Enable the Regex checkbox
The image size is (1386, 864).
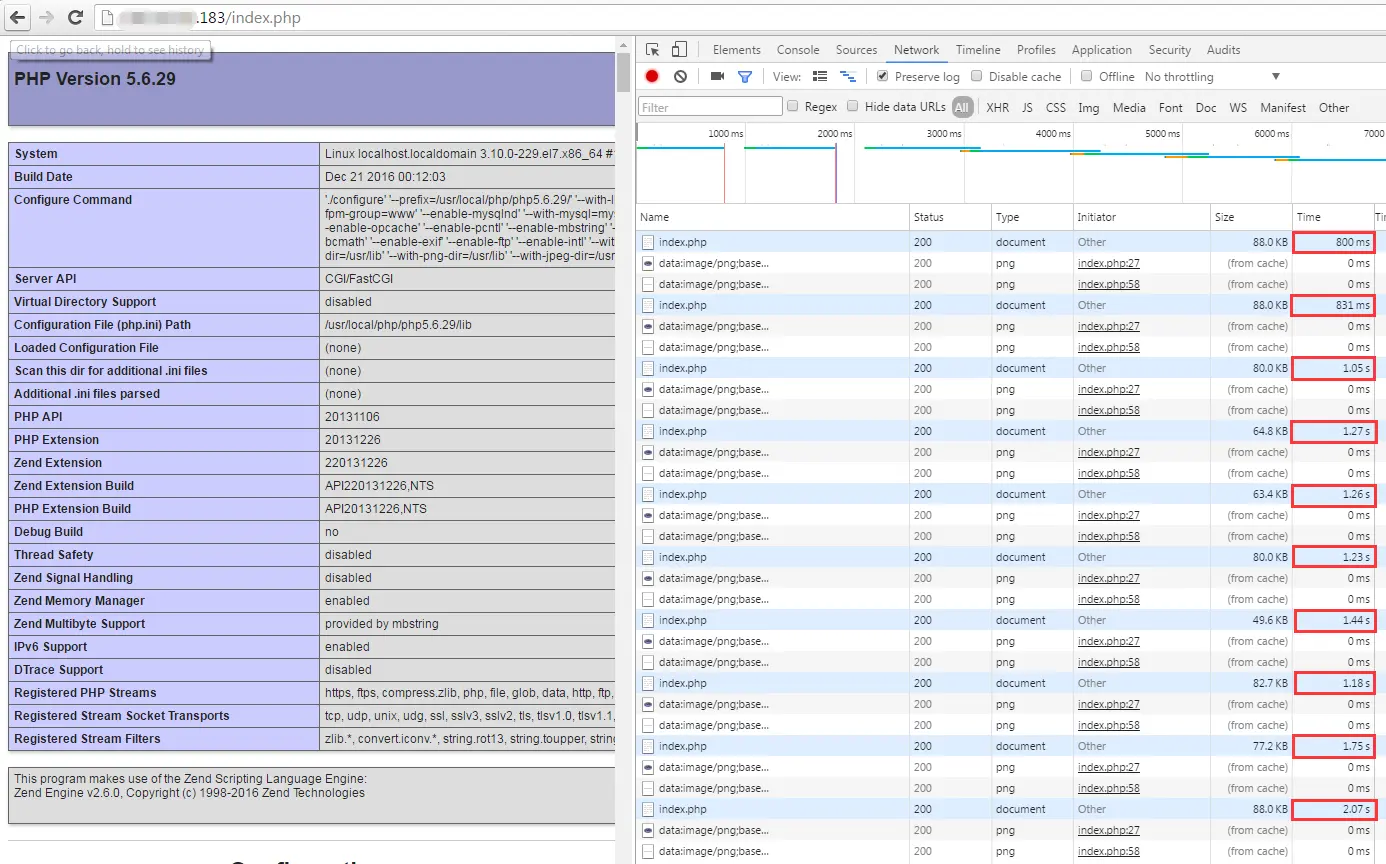[x=793, y=106]
